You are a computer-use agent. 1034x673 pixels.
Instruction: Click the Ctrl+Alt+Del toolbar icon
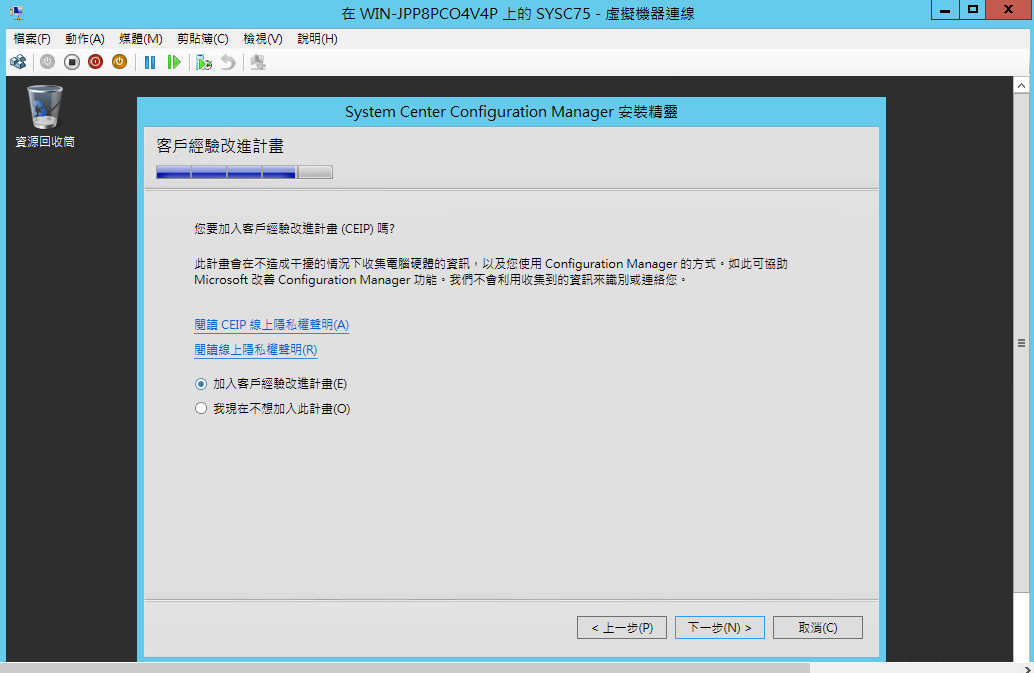click(x=18, y=63)
